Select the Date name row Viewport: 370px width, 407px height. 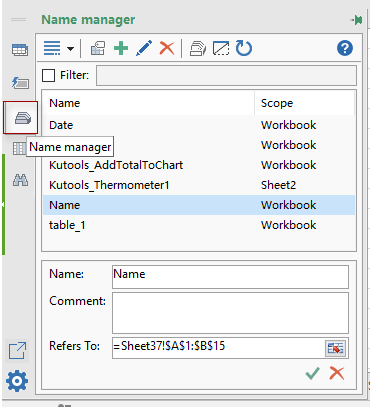point(199,125)
